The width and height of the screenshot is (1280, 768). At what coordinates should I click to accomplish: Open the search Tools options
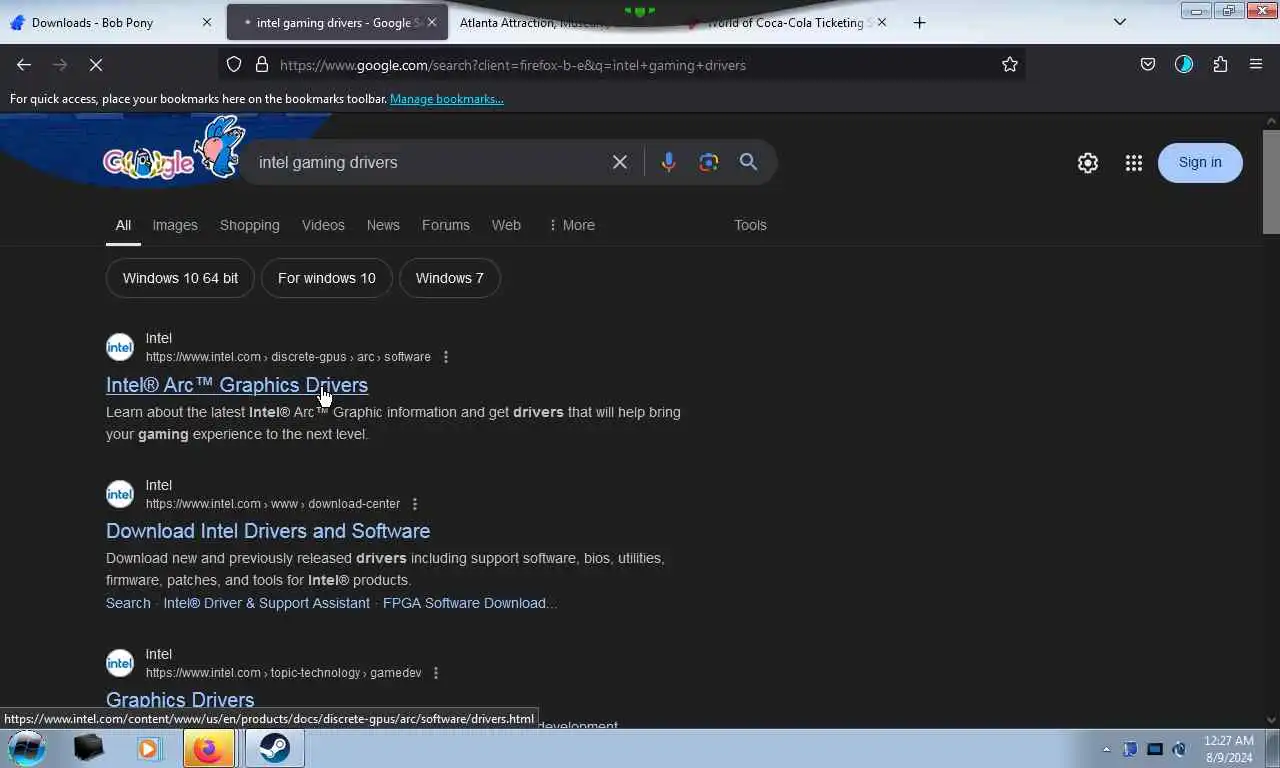pyautogui.click(x=750, y=225)
